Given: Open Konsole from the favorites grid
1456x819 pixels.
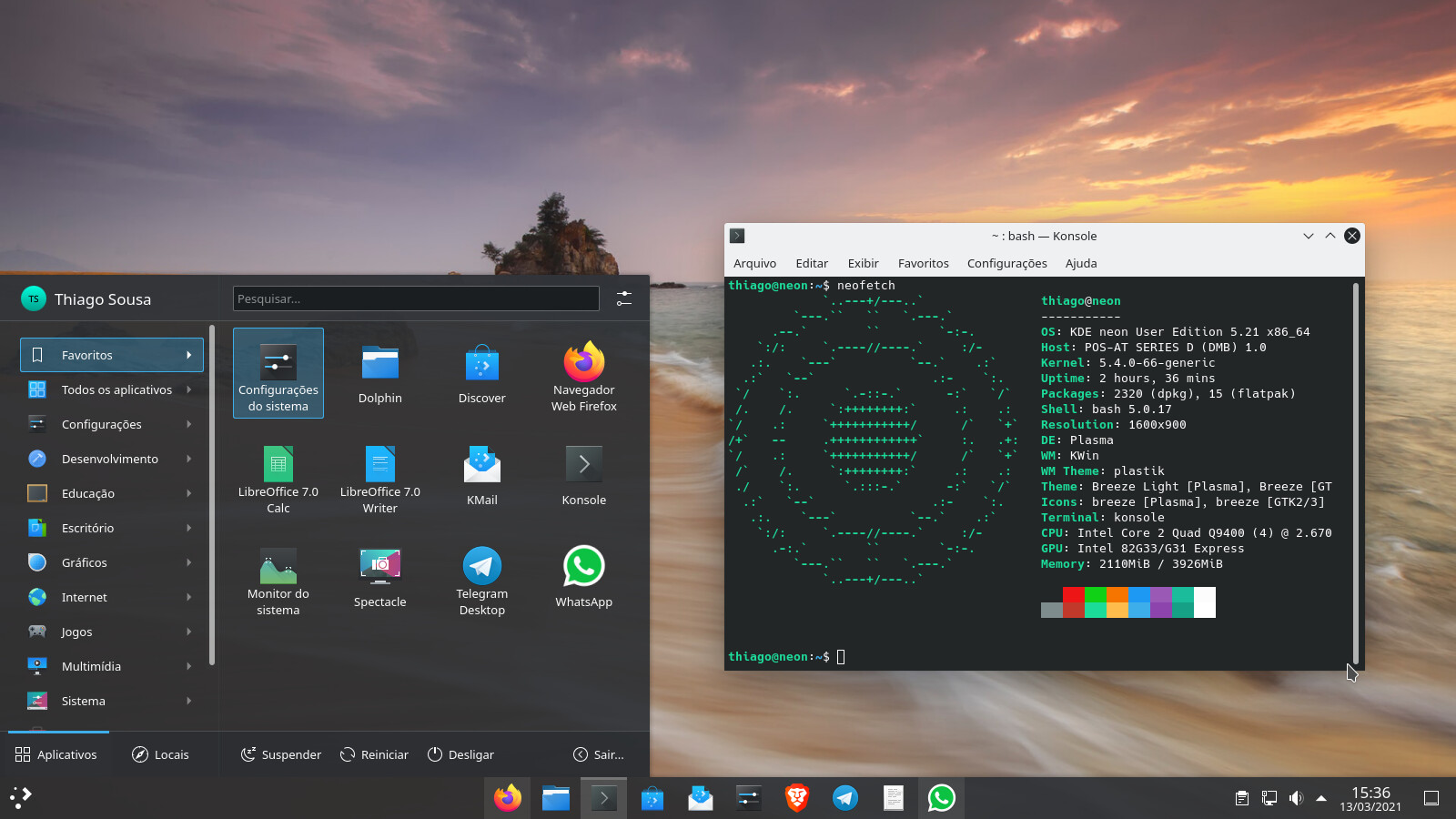Looking at the screenshot, I should 584,475.
